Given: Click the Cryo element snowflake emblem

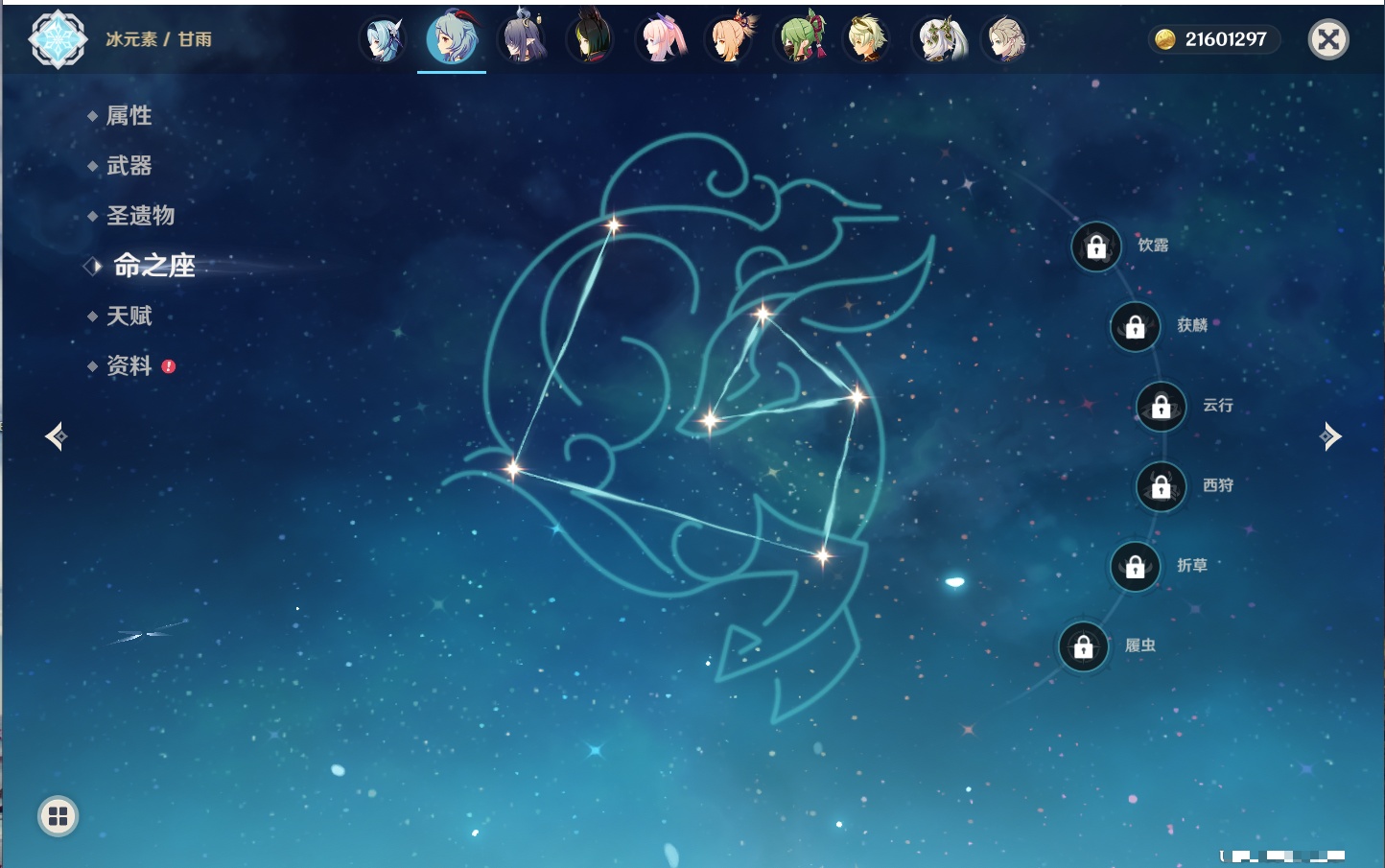Looking at the screenshot, I should click(x=58, y=39).
